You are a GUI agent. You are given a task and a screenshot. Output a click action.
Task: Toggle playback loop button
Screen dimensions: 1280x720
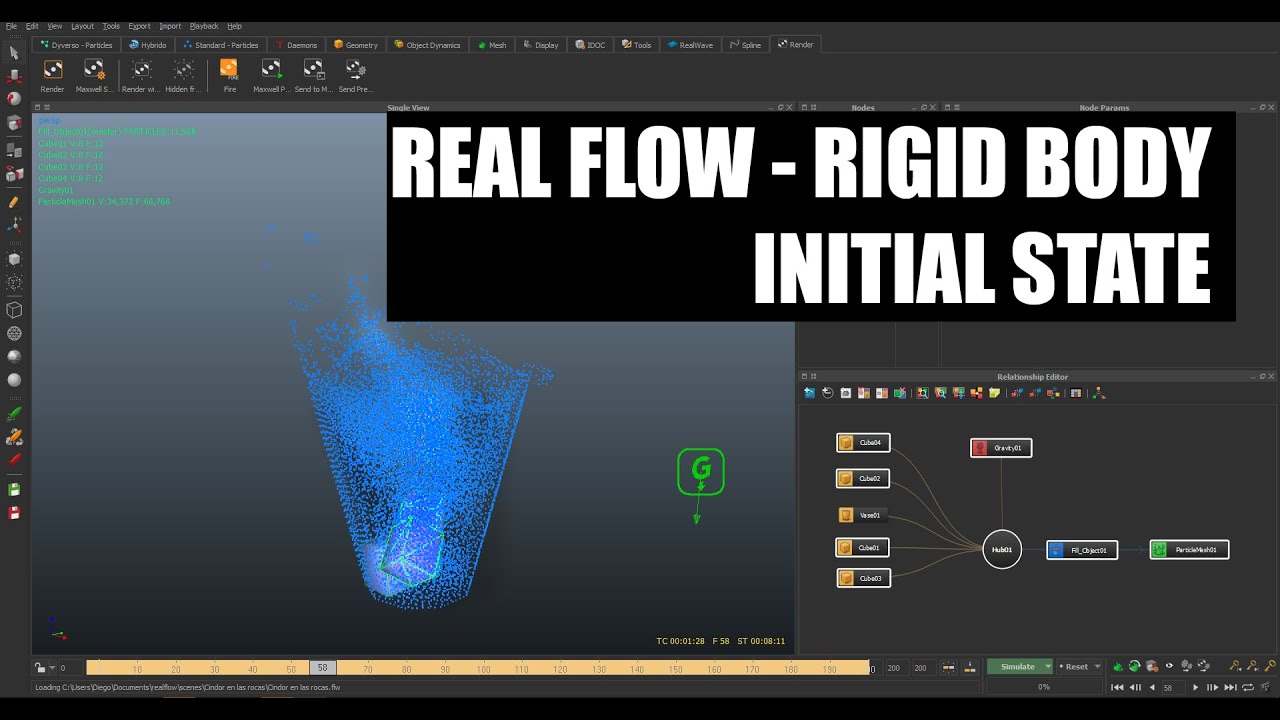1247,687
